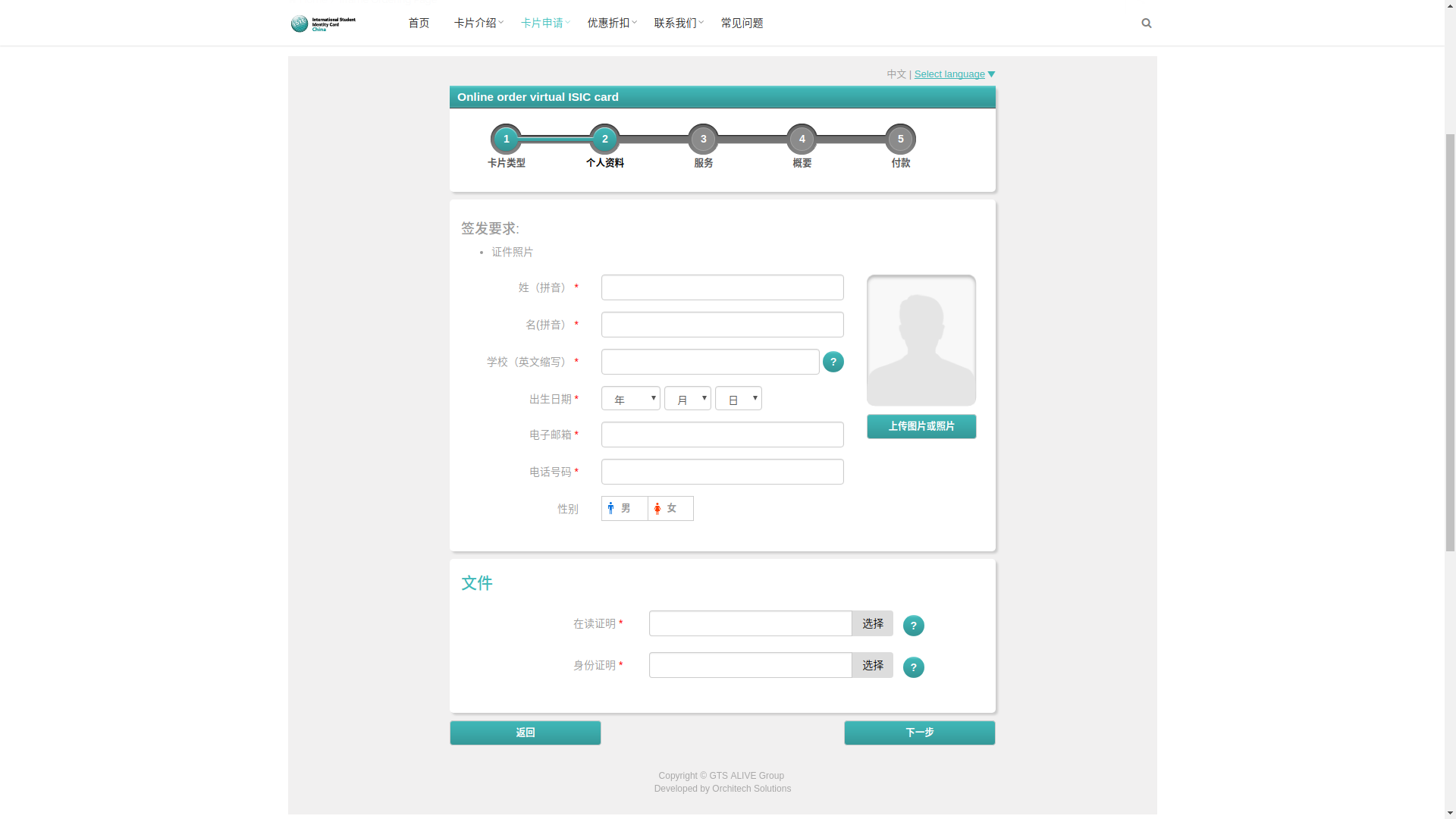Click the 下一步 next button
1456x819 pixels.
[x=919, y=733]
